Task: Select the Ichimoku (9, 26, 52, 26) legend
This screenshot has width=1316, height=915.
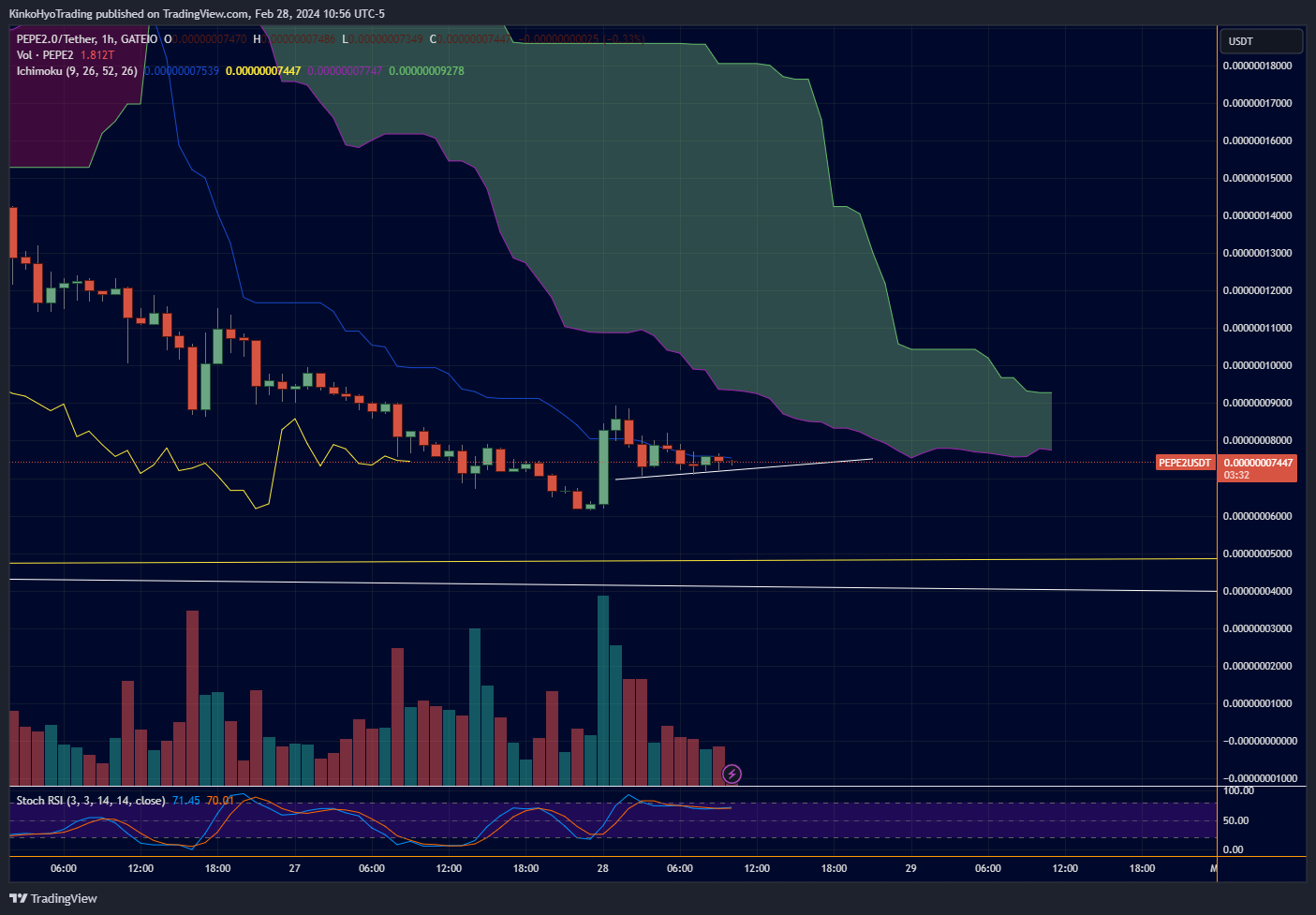Action: (77, 71)
